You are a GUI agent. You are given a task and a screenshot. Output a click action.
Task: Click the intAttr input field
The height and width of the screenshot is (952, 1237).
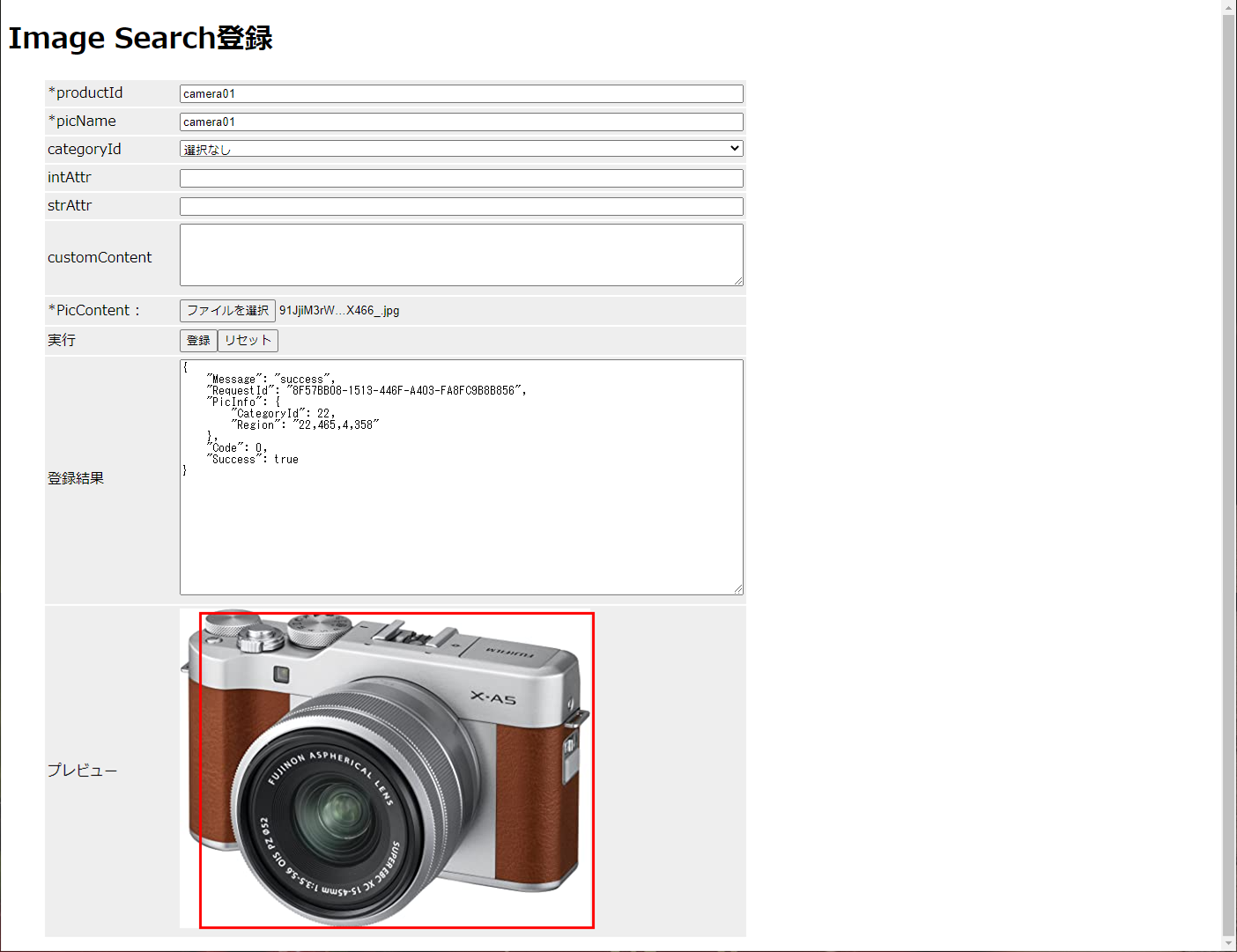461,178
